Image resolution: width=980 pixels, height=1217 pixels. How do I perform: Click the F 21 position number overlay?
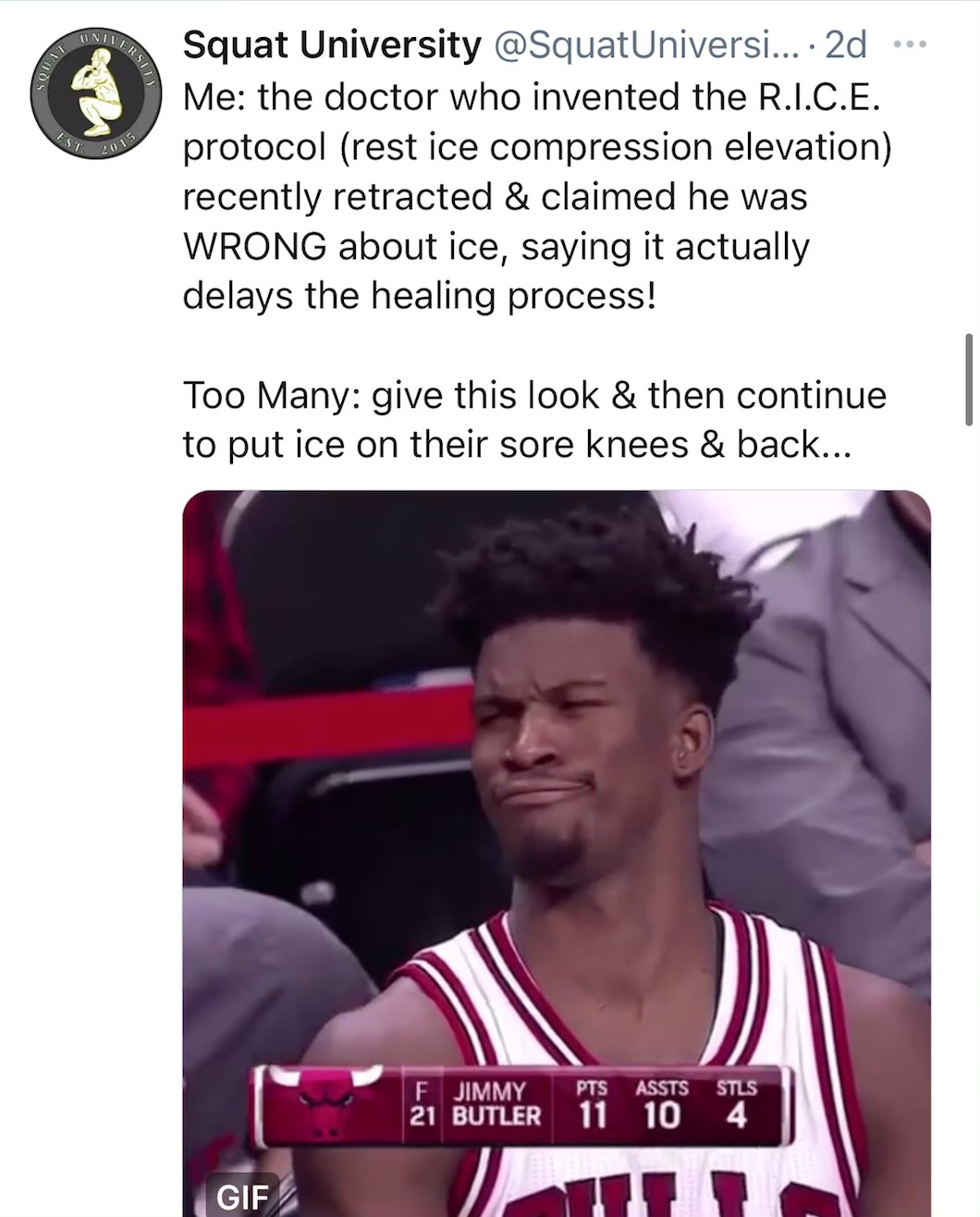[423, 1104]
